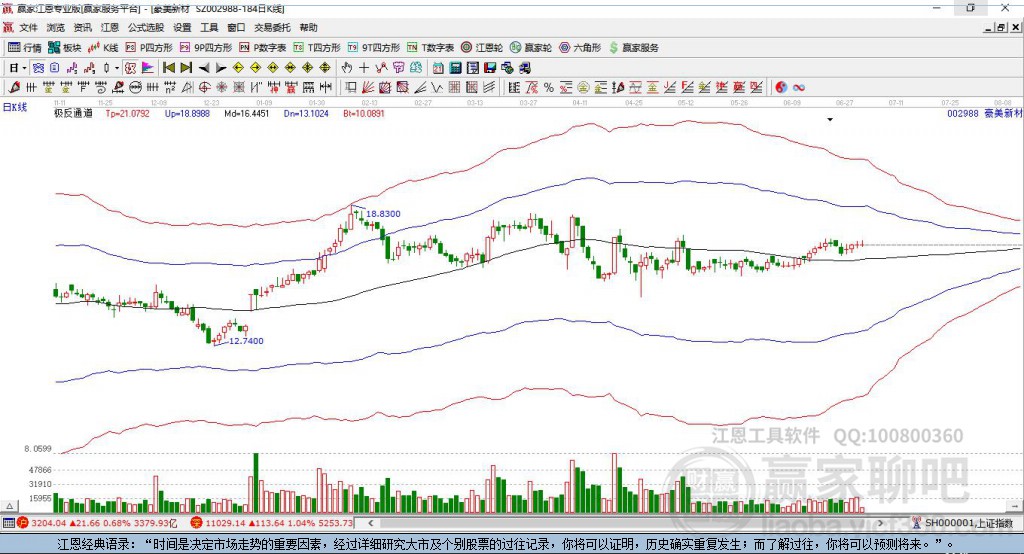Open the calendar icon
This screenshot has width=1024, height=554.
[438, 68]
